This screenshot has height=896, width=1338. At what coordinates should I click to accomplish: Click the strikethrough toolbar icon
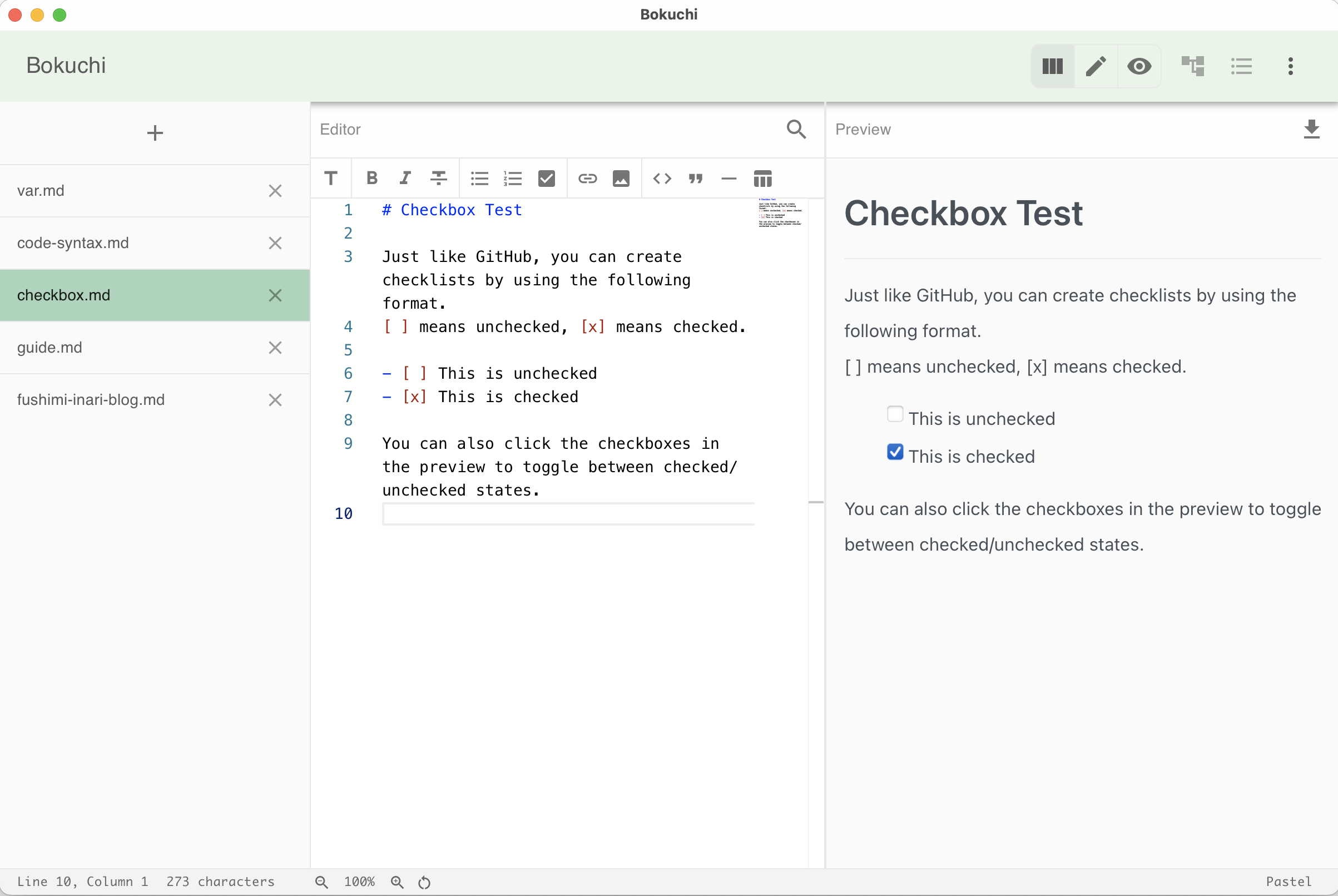[438, 179]
